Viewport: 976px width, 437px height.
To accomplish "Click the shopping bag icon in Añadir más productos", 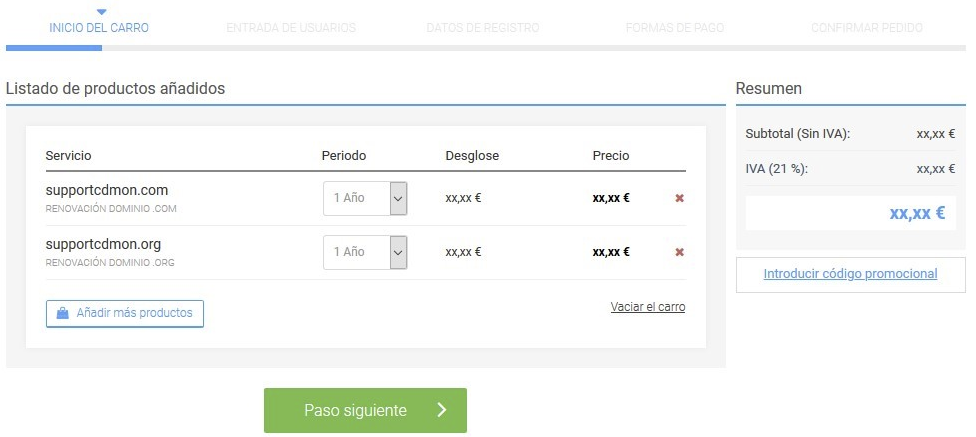I will click(62, 313).
